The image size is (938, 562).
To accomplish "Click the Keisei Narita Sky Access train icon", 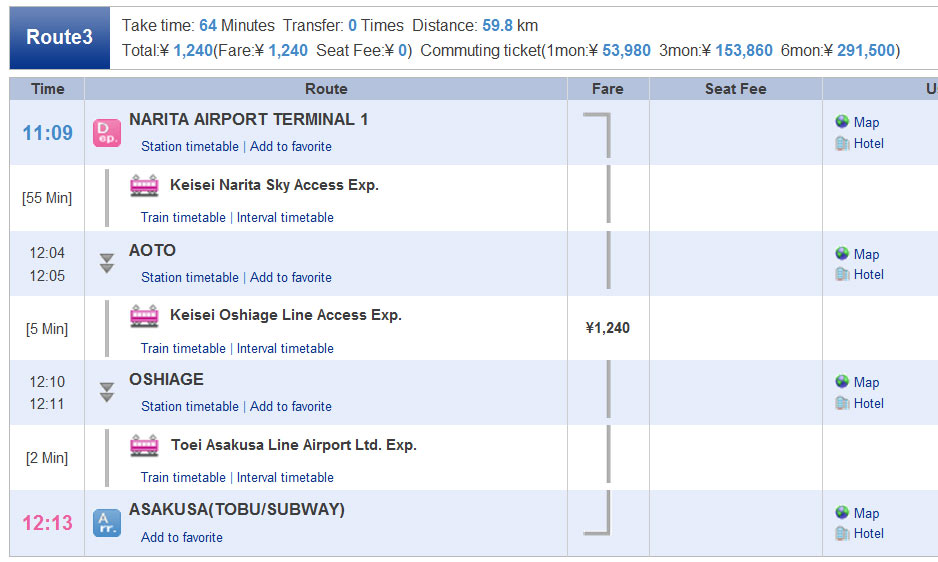I will pyautogui.click(x=144, y=186).
